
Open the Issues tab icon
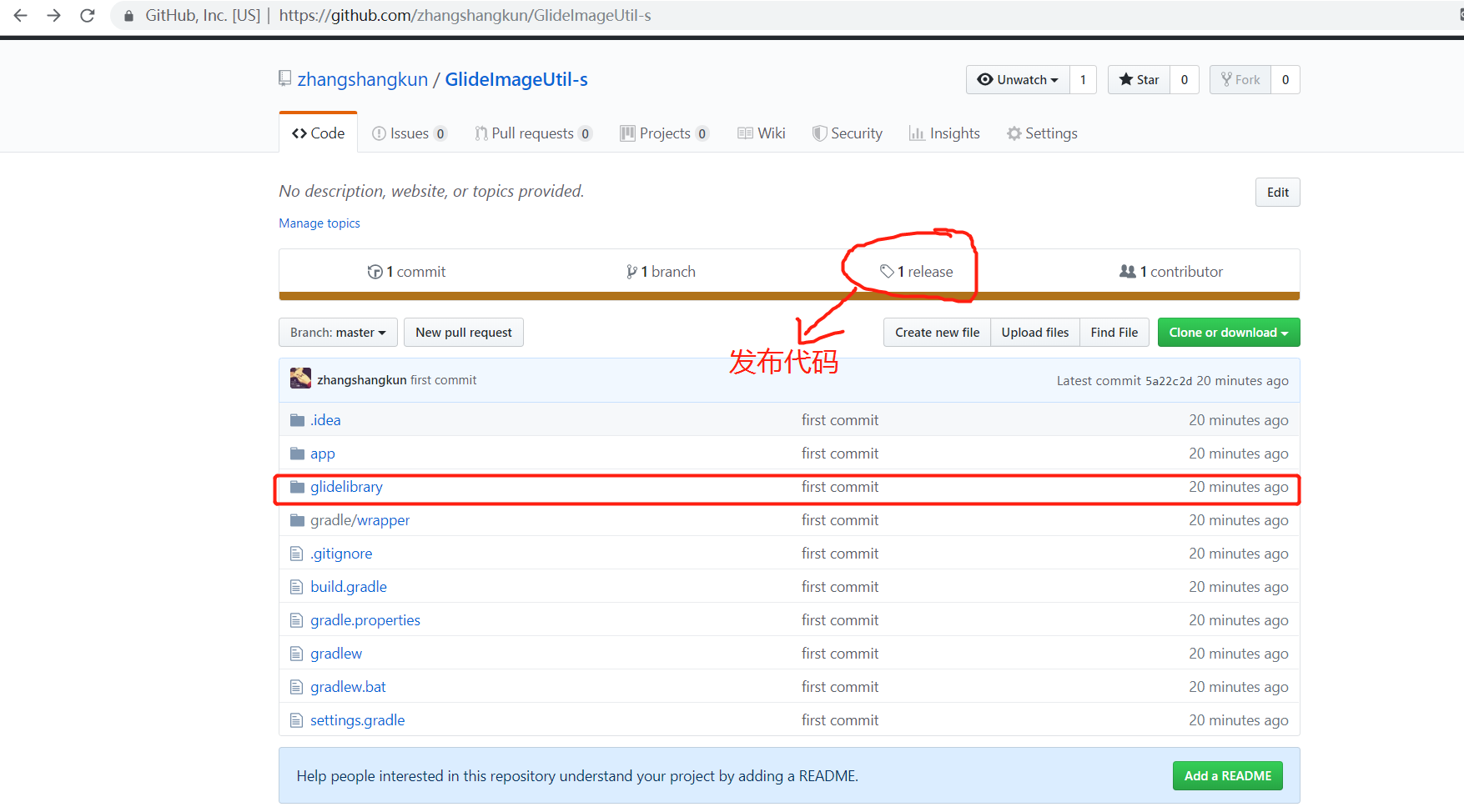(x=380, y=133)
